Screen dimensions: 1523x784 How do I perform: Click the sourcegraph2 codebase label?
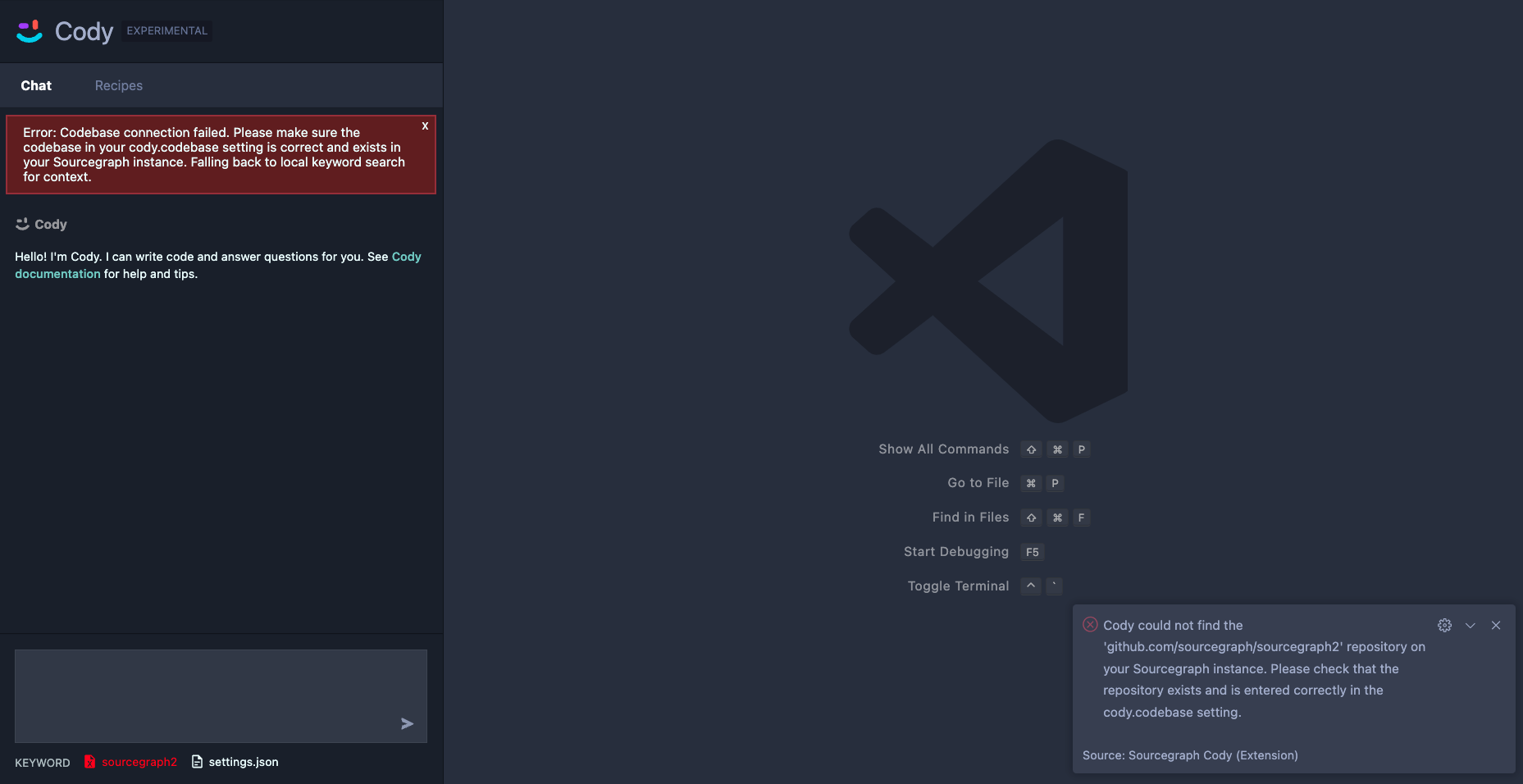click(139, 762)
